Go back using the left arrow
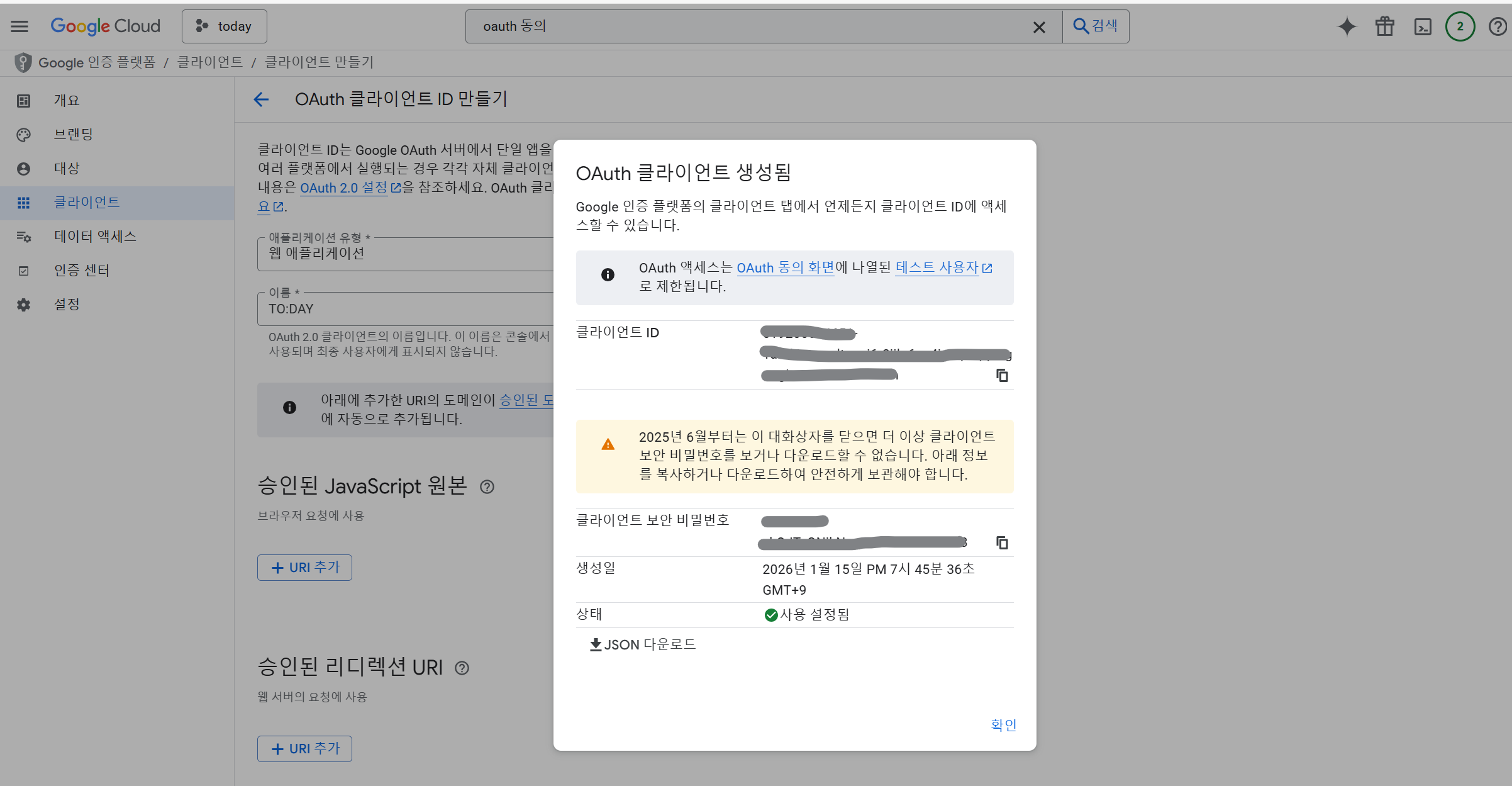 pyautogui.click(x=261, y=99)
